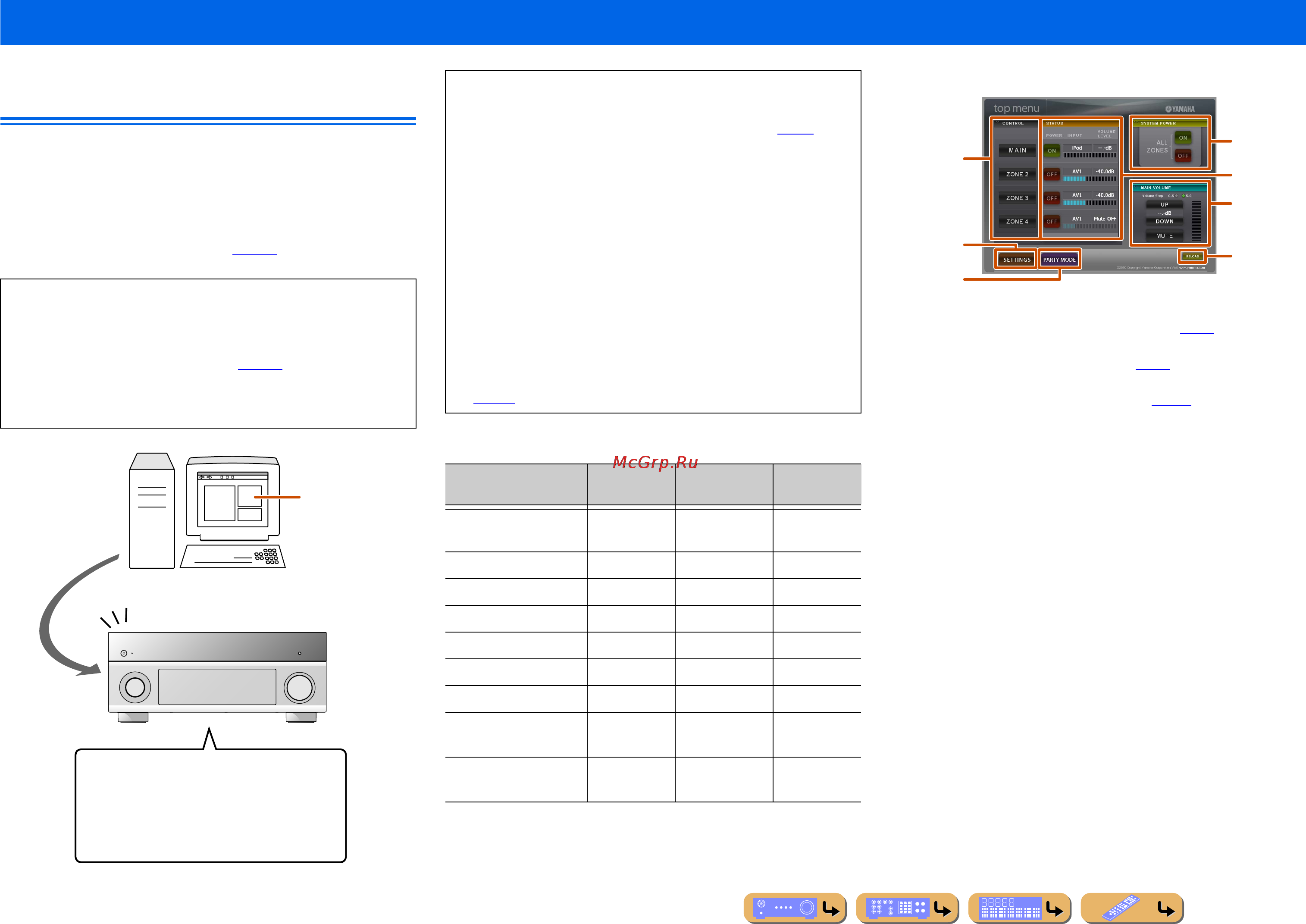Toggle the Zone 3 power OFF indicator
The width and height of the screenshot is (1306, 924).
coord(1052,199)
